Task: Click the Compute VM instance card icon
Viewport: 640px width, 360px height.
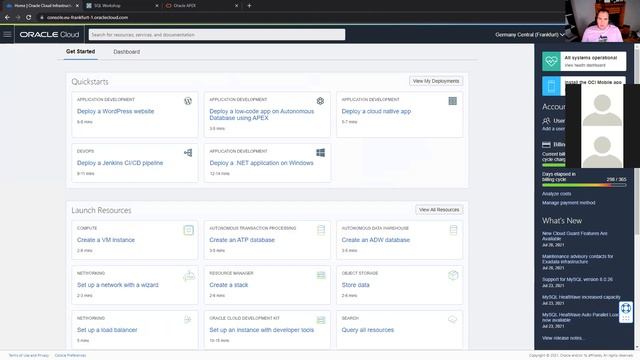Action: coord(189,230)
